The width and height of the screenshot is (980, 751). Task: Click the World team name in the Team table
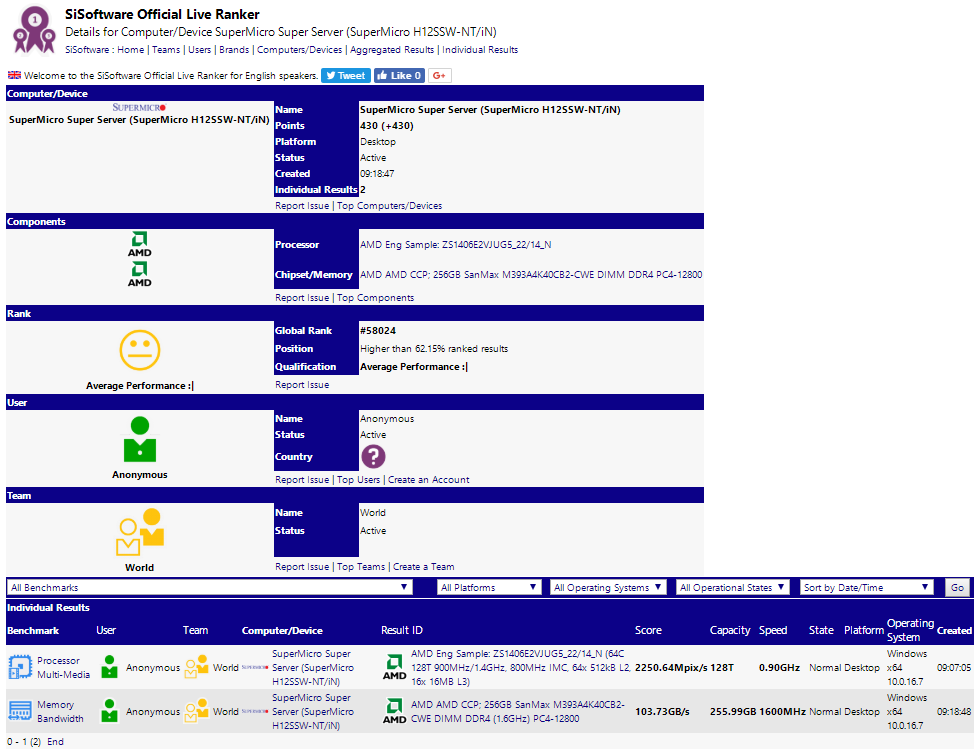(x=372, y=512)
